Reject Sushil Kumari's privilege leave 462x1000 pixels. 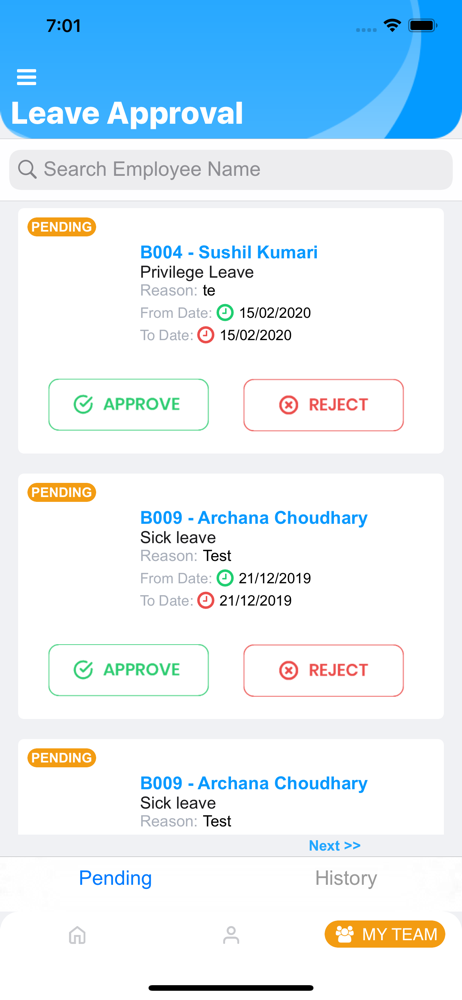[x=324, y=404]
